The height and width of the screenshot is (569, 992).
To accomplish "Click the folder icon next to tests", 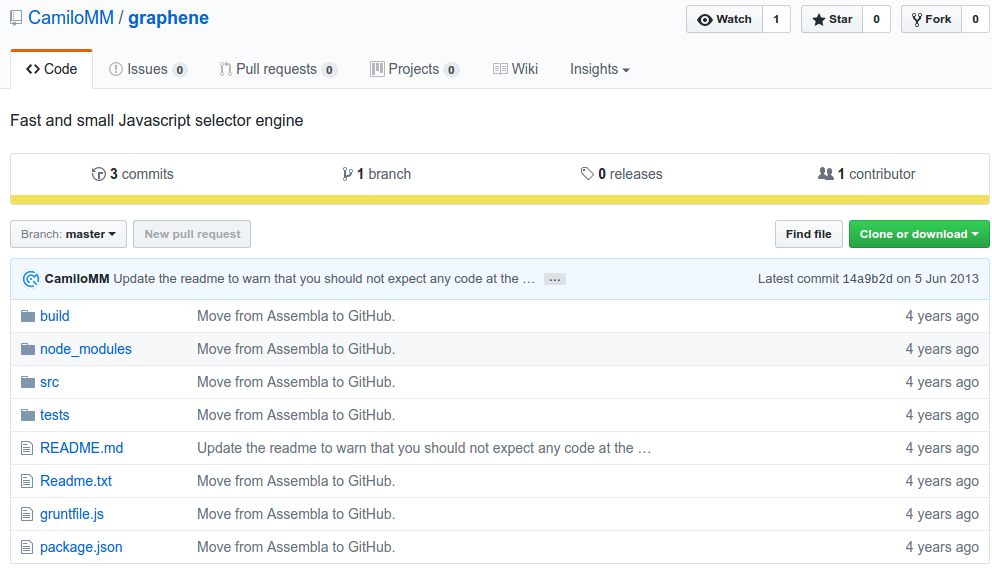I will tap(28, 415).
